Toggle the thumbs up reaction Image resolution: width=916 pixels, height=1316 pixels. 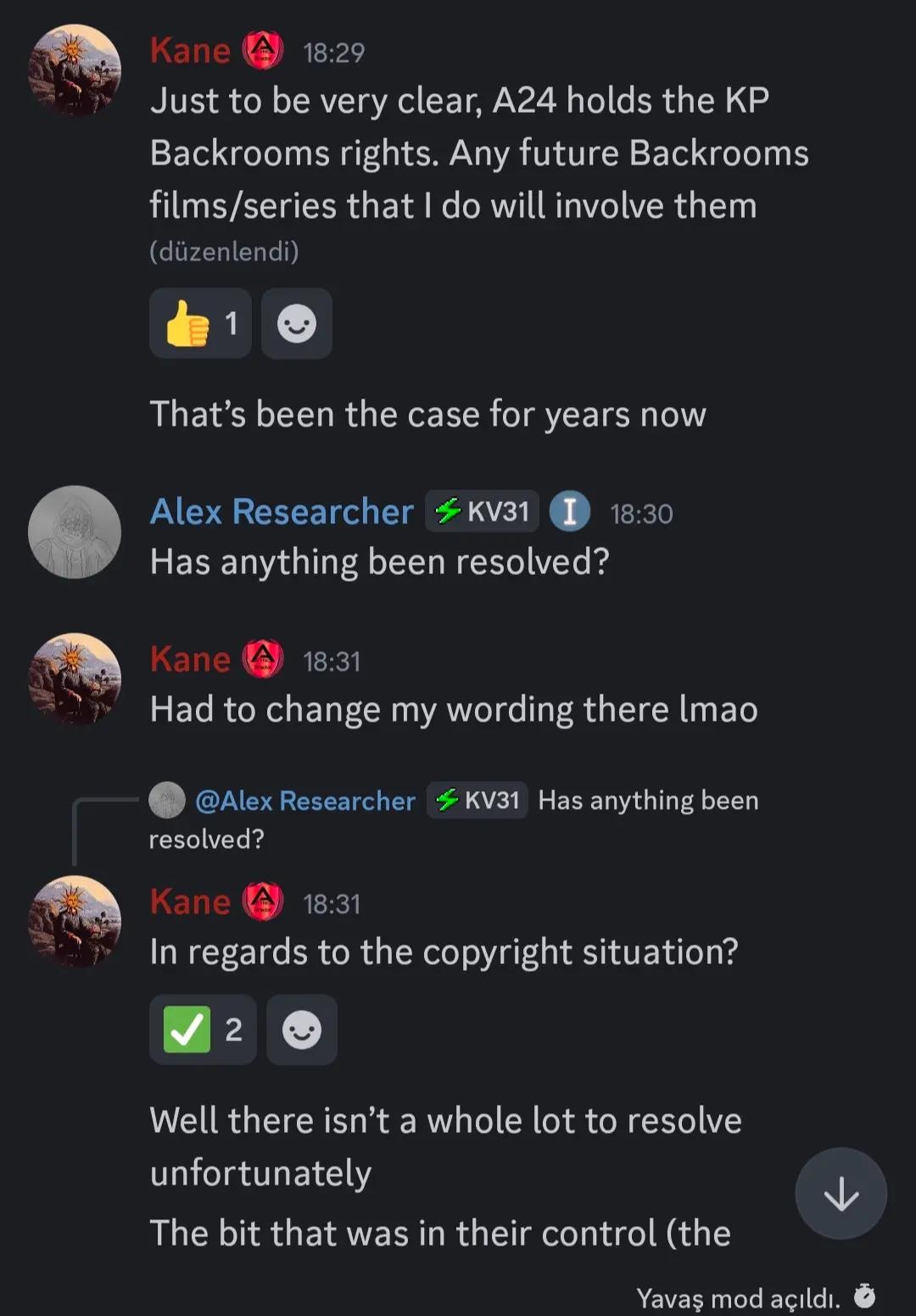(200, 323)
